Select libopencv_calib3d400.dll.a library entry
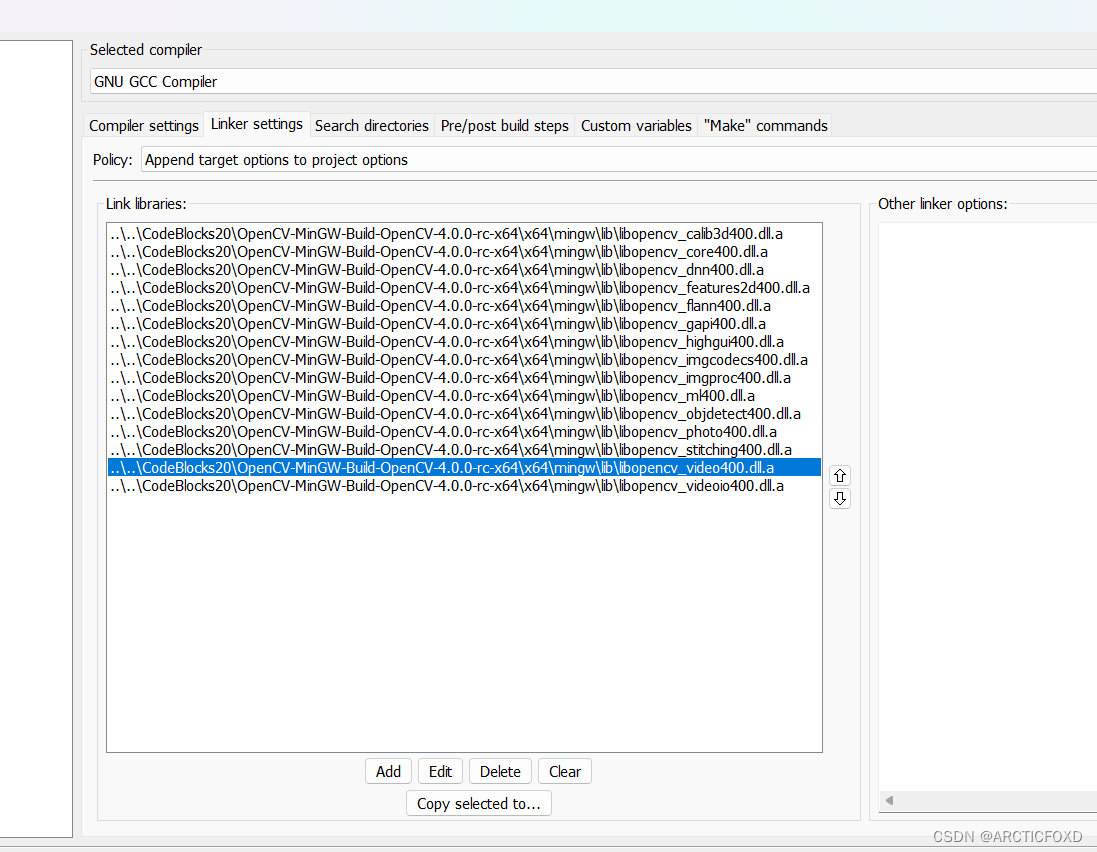Screen dimensions: 1097x852 pyautogui.click(x=464, y=234)
